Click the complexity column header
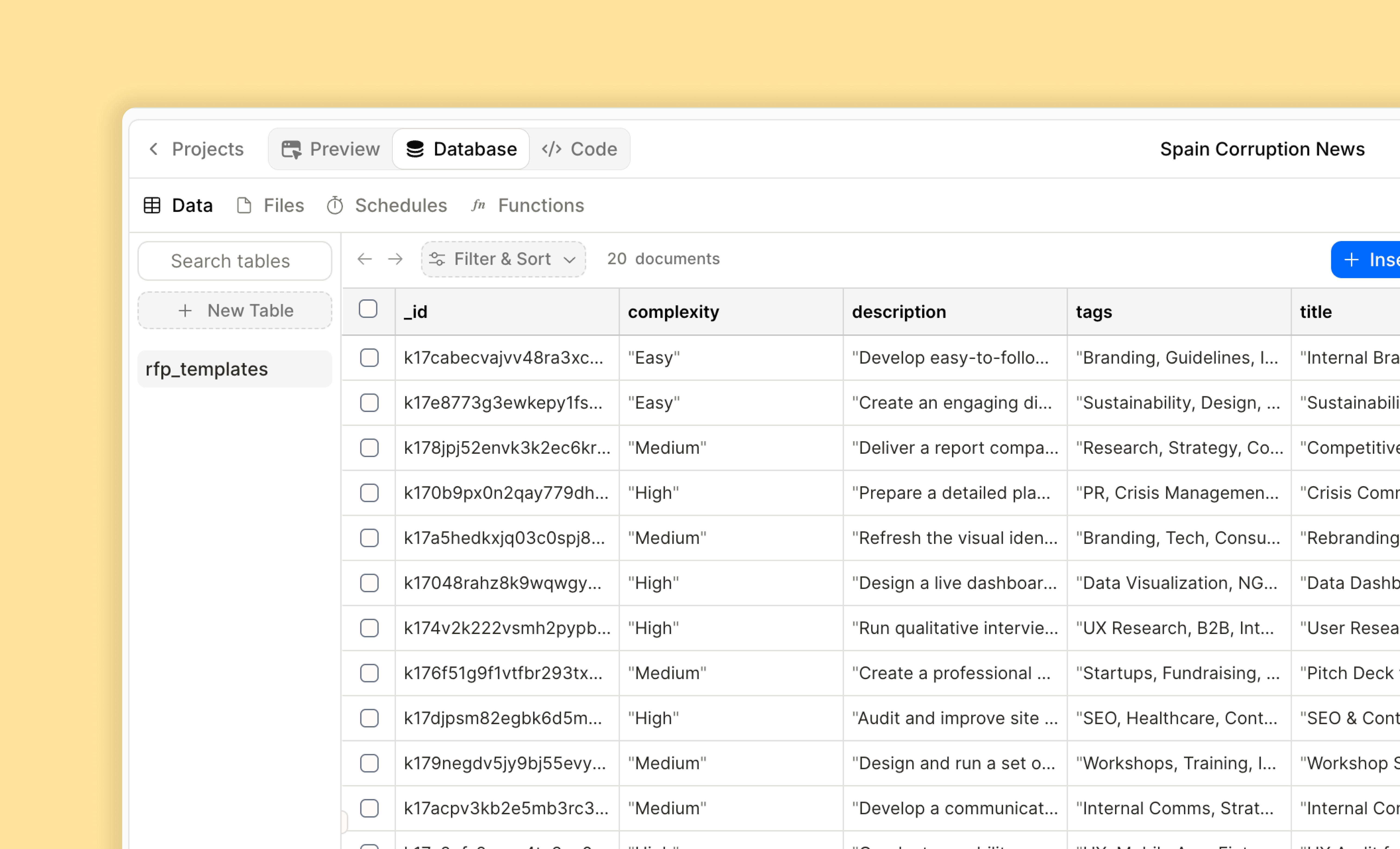This screenshot has height=849, width=1400. 673,311
